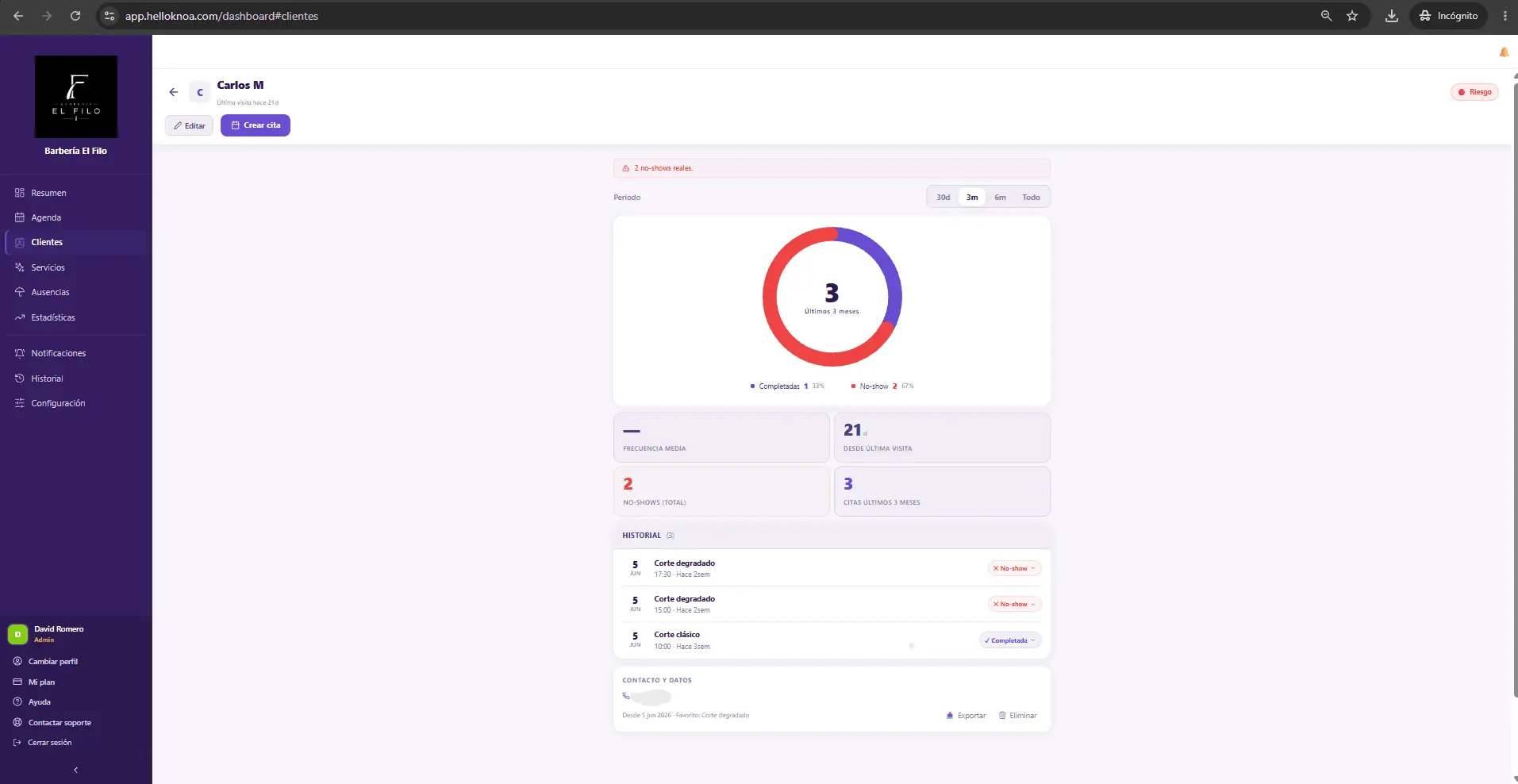Click the Carlos M avatar initial

pyautogui.click(x=200, y=92)
